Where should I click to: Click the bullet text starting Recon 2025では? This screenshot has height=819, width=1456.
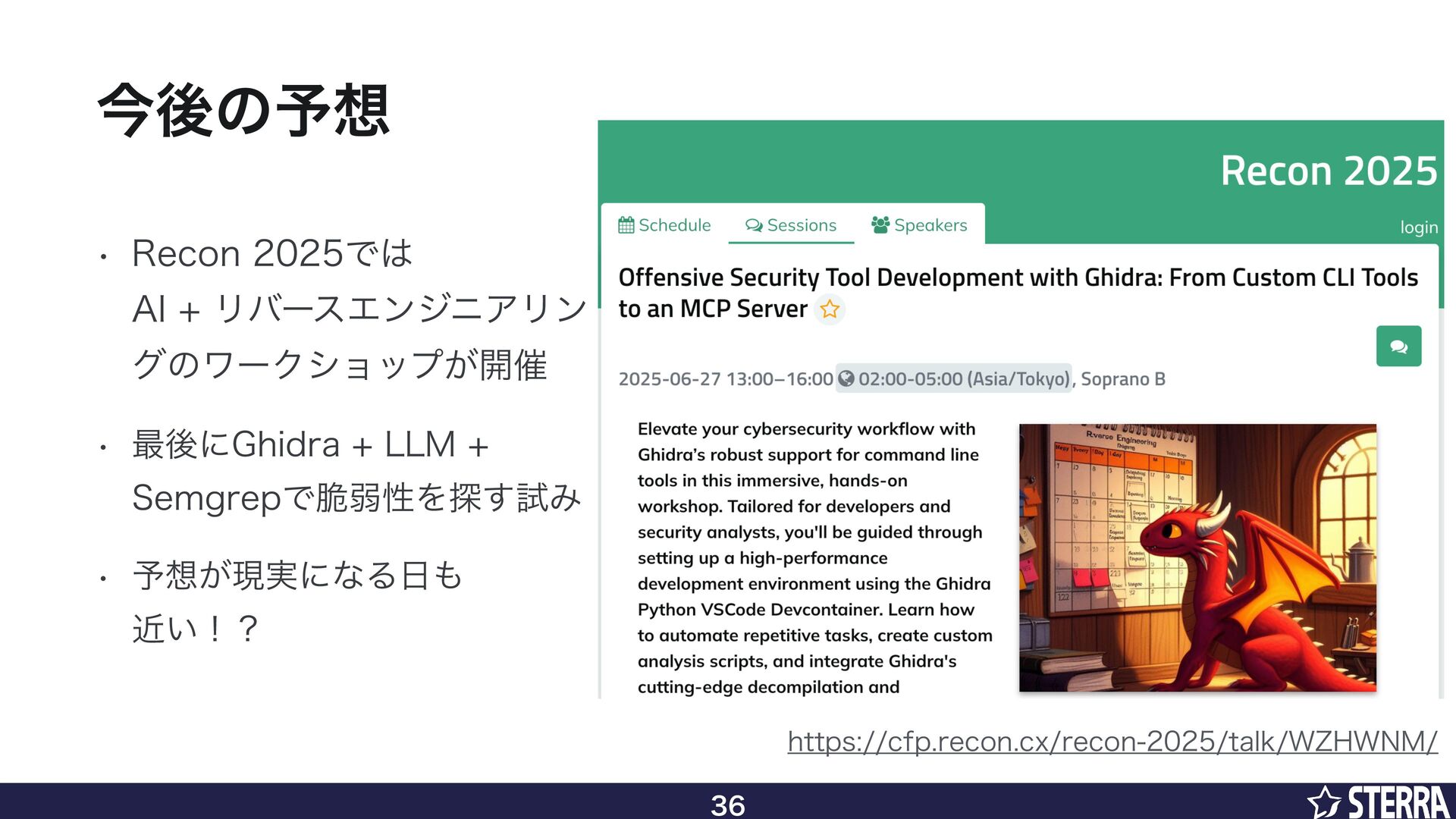point(359,309)
